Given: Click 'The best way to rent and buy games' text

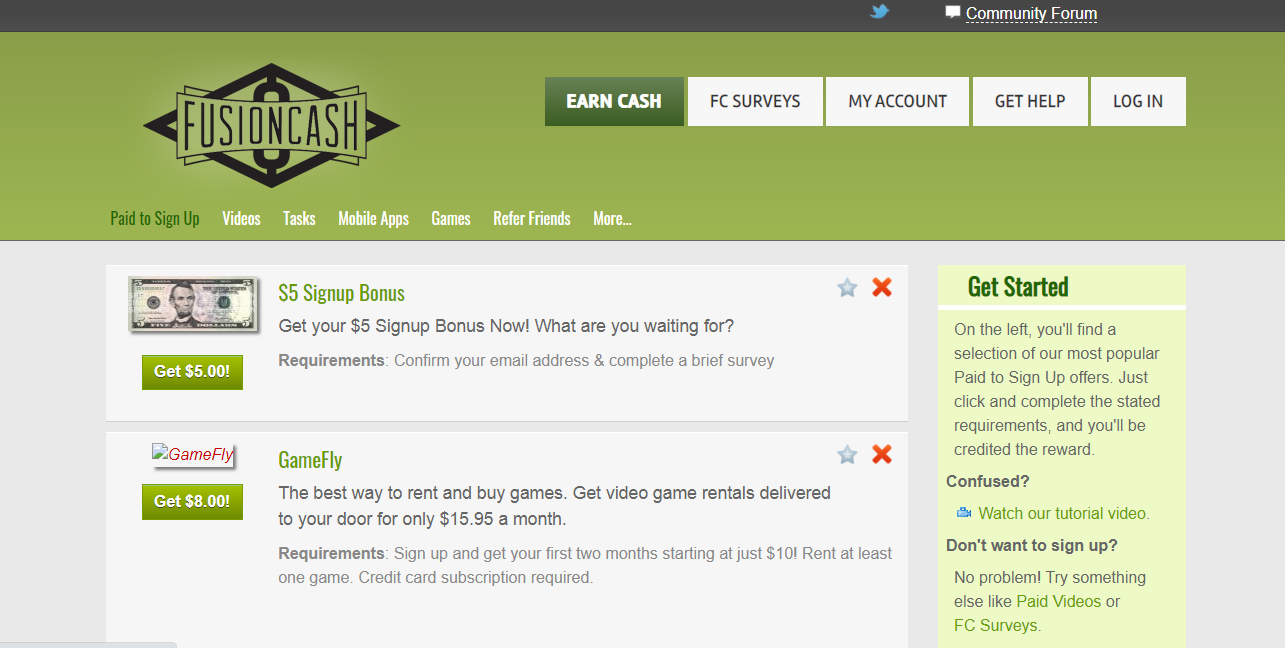Looking at the screenshot, I should pos(555,506).
